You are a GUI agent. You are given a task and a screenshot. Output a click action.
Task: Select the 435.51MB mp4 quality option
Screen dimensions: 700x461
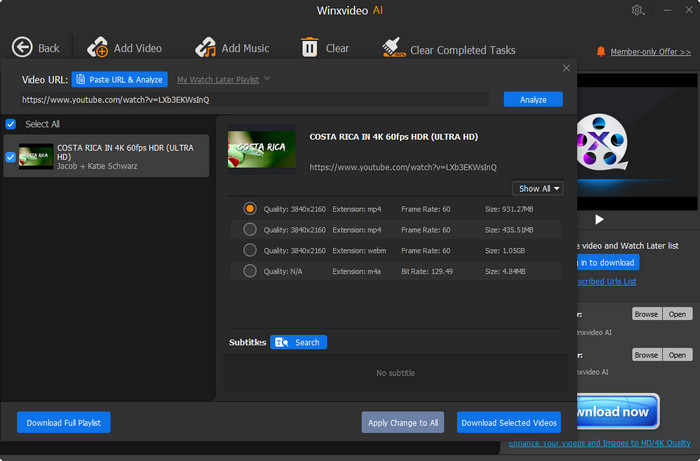pos(250,229)
